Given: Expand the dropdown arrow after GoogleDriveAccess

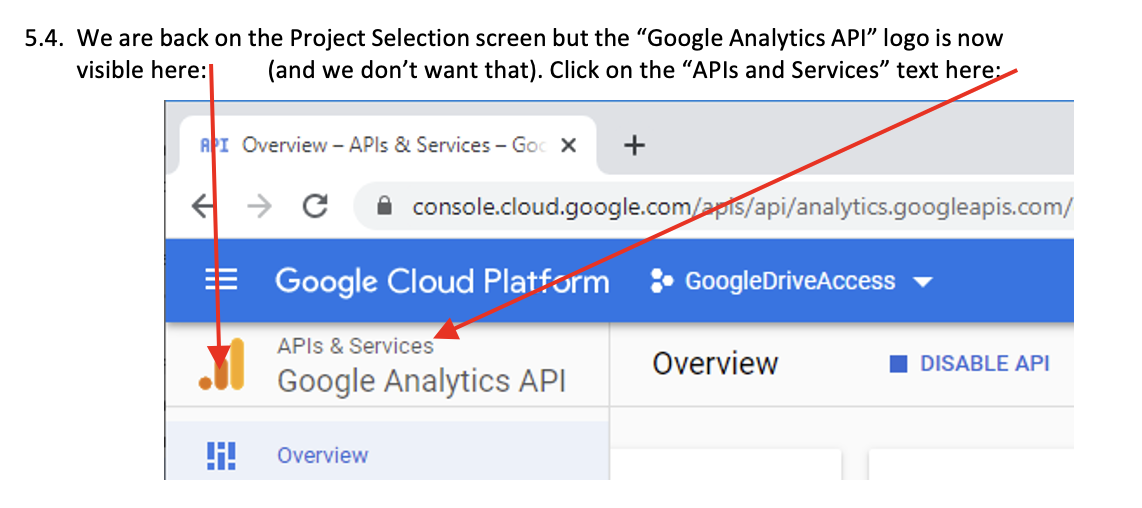Looking at the screenshot, I should (x=922, y=282).
